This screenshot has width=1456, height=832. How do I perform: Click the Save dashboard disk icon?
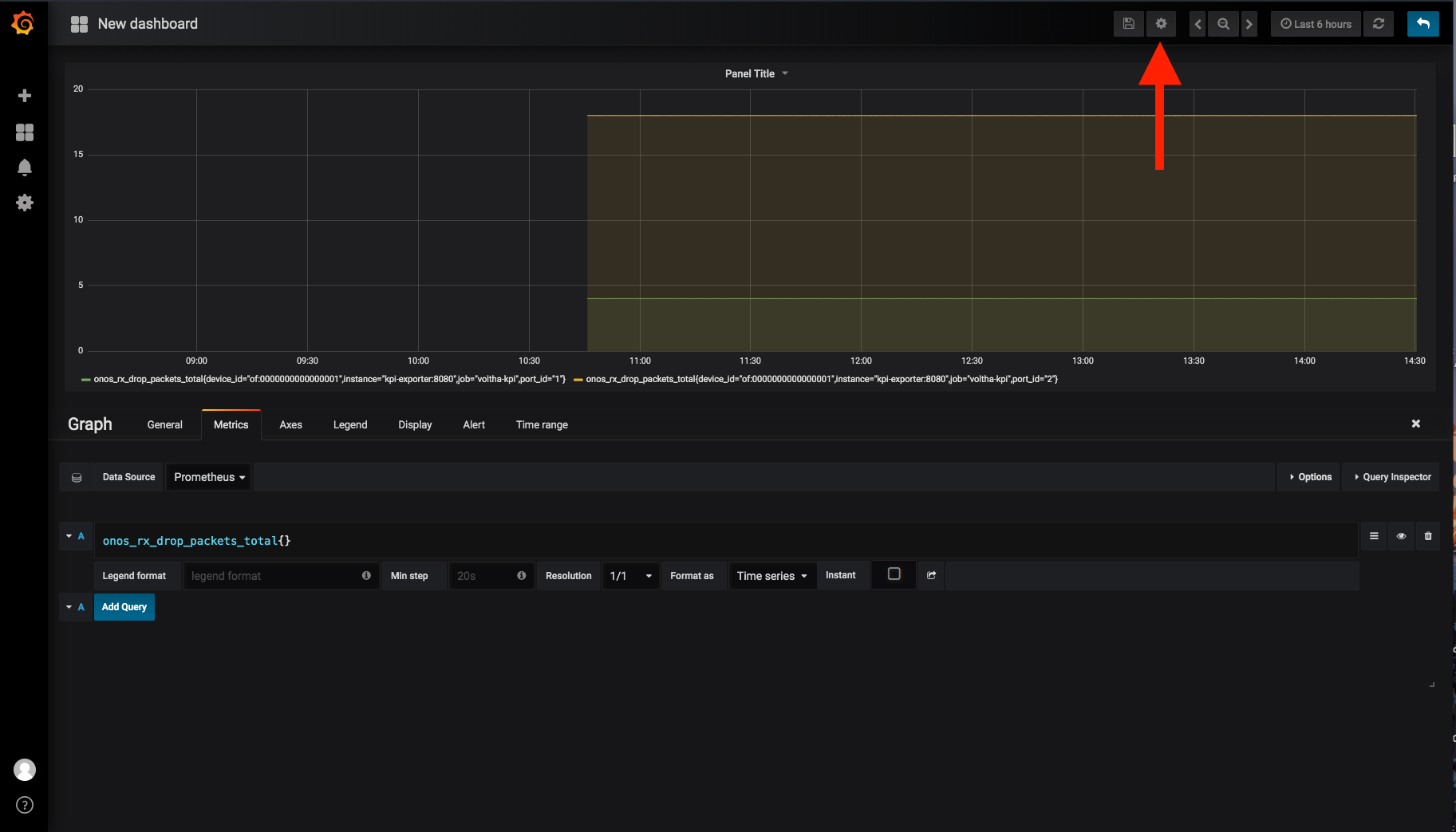pos(1128,24)
